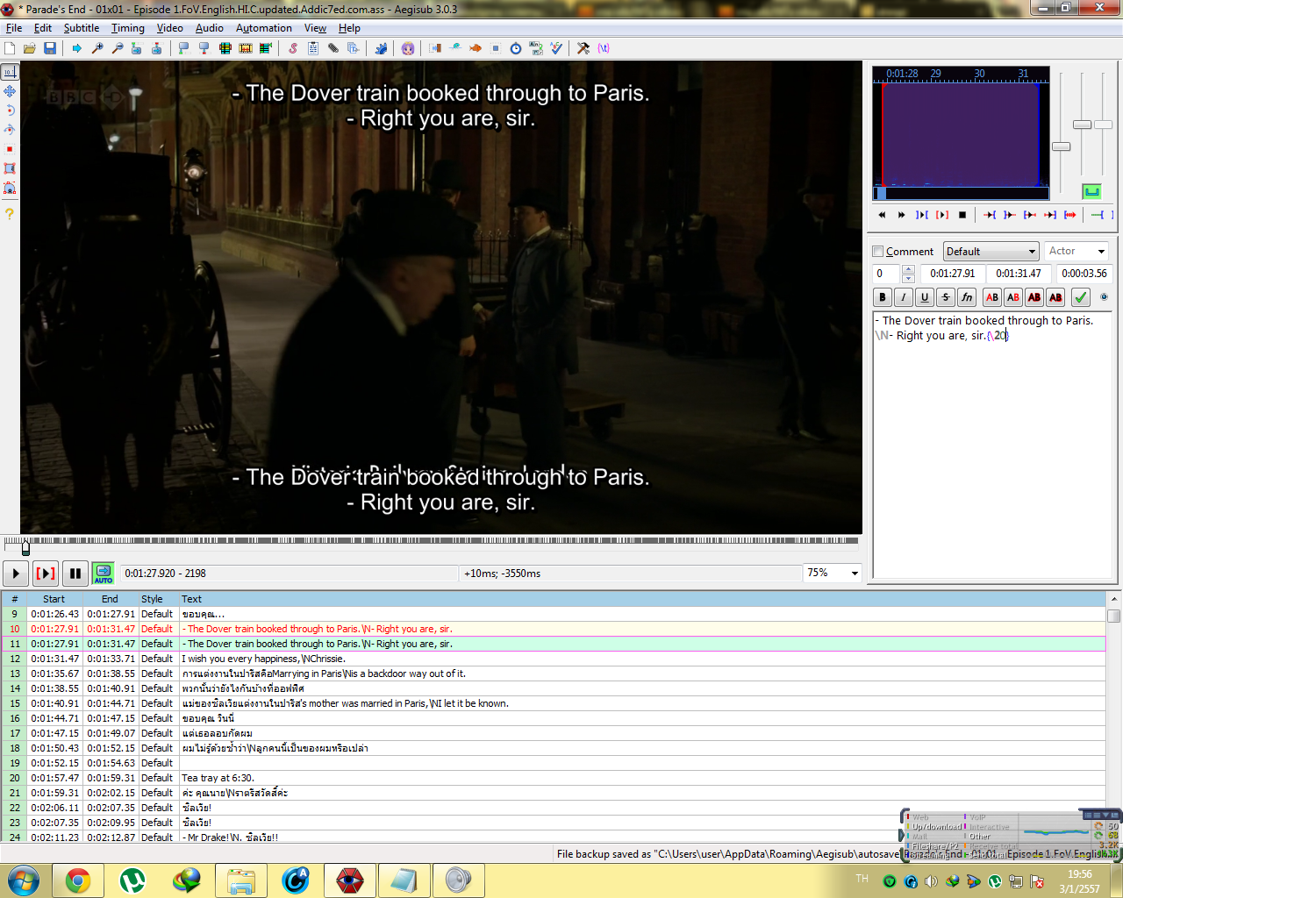Open the Video menu
This screenshot has height=898, width=1316.
170,28
